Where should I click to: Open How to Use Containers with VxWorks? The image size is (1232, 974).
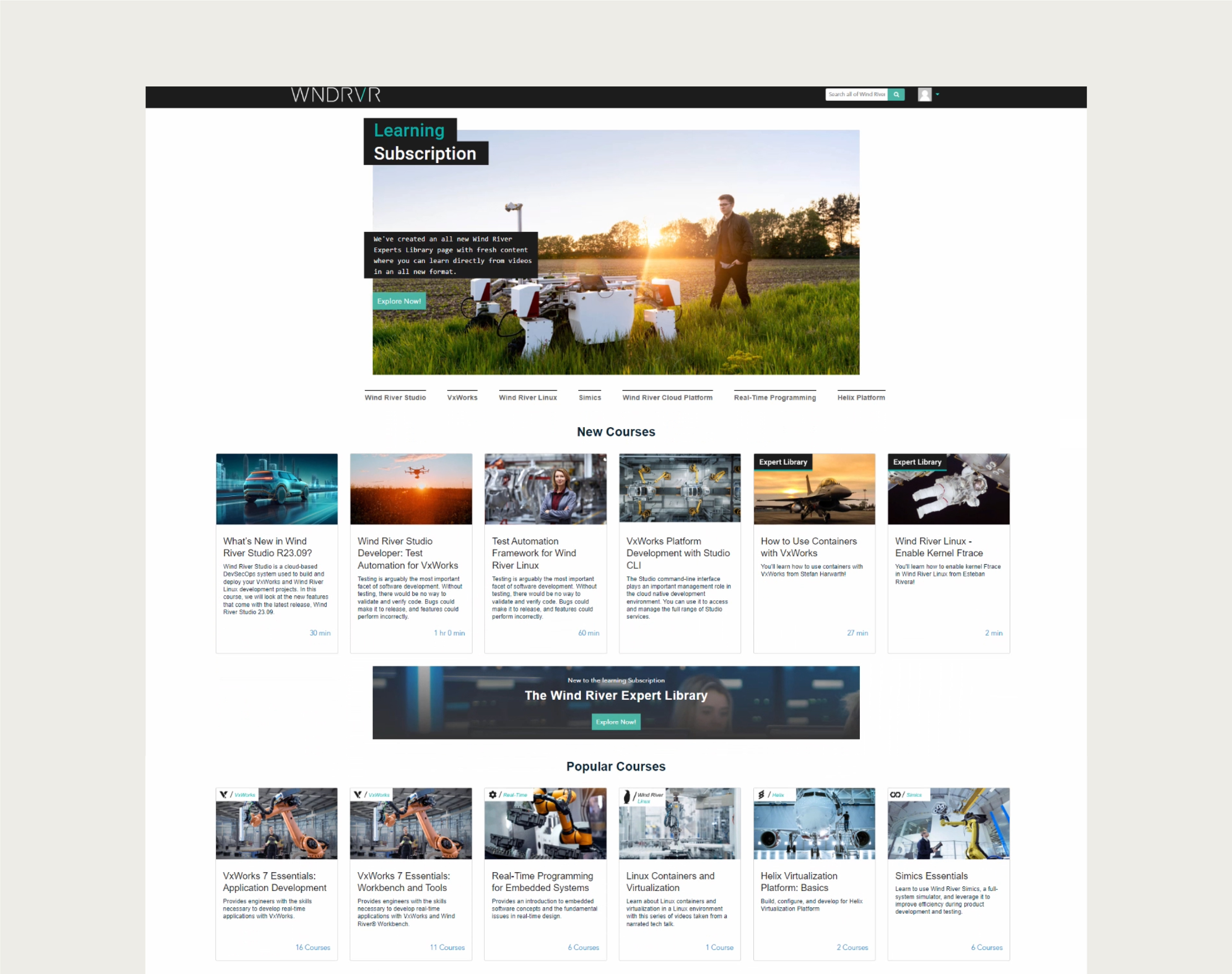pyautogui.click(x=808, y=547)
